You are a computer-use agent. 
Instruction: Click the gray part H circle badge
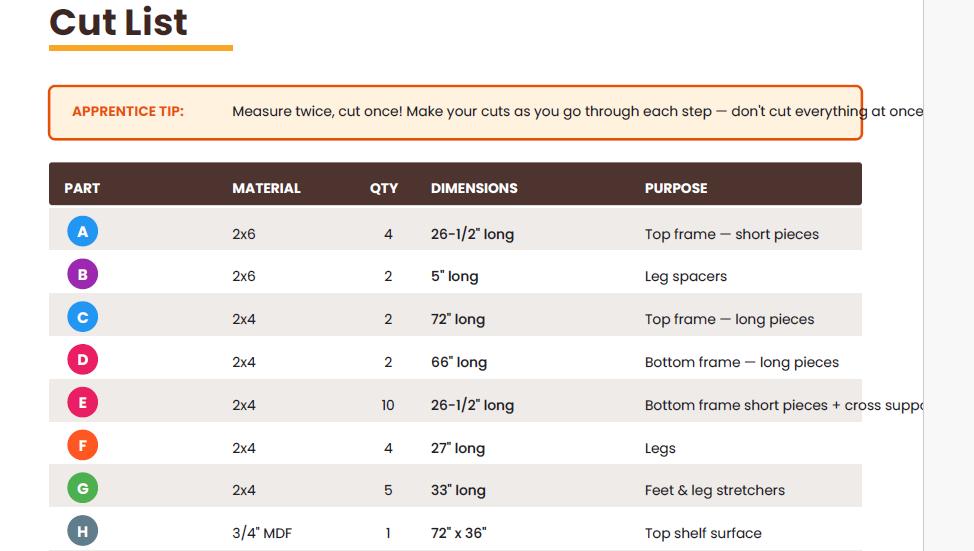(x=83, y=531)
